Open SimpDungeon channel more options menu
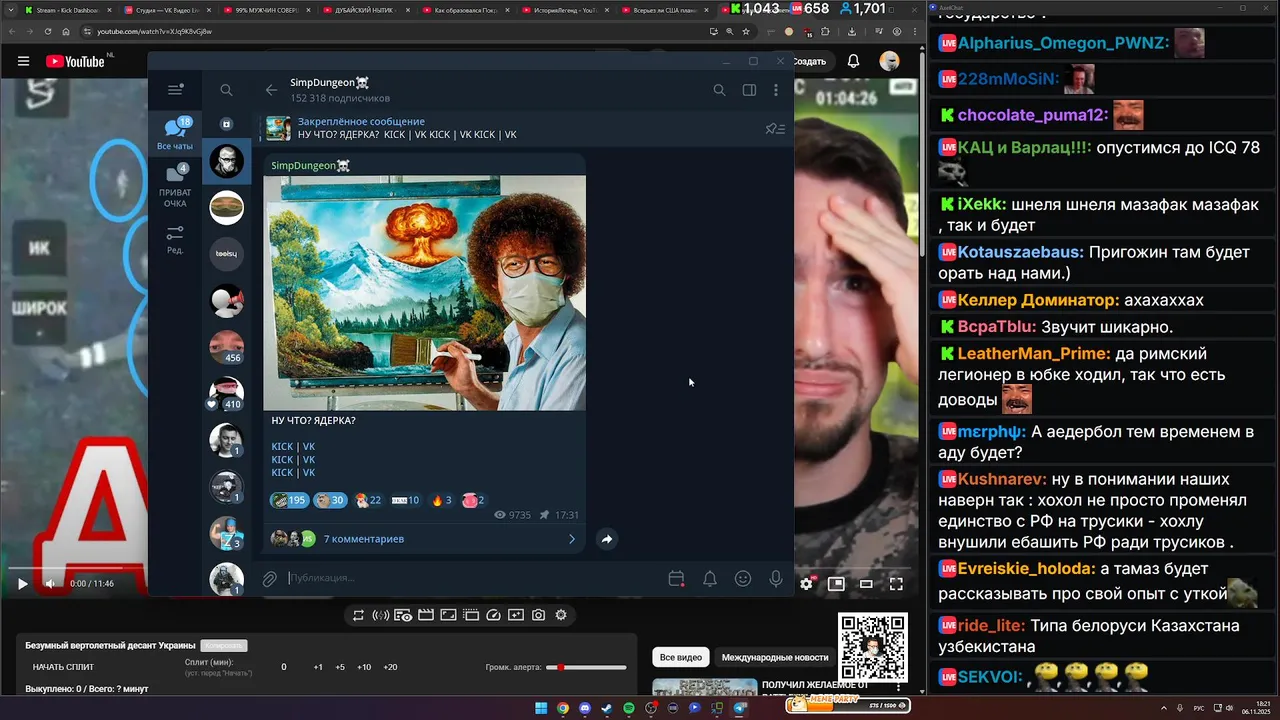Image resolution: width=1280 pixels, height=720 pixels. pyautogui.click(x=776, y=90)
